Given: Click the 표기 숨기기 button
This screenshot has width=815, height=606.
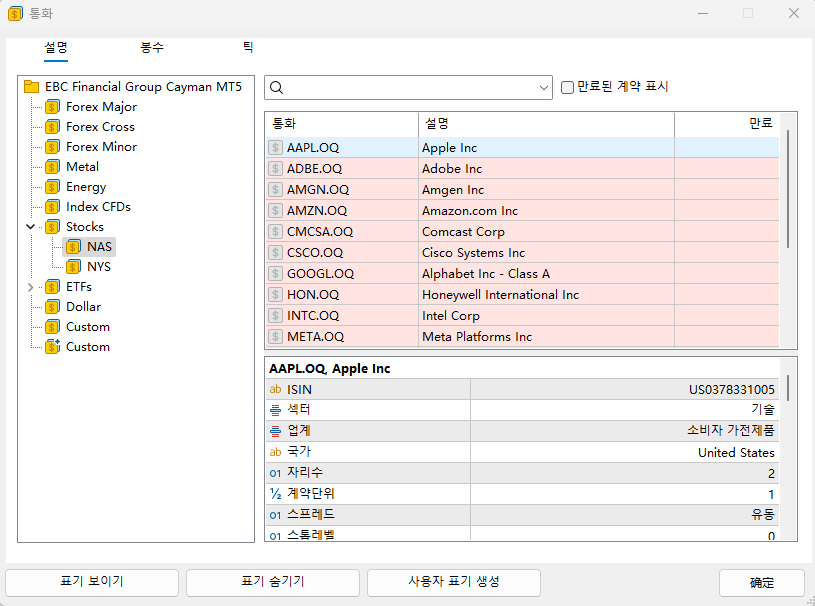Looking at the screenshot, I should tap(273, 583).
